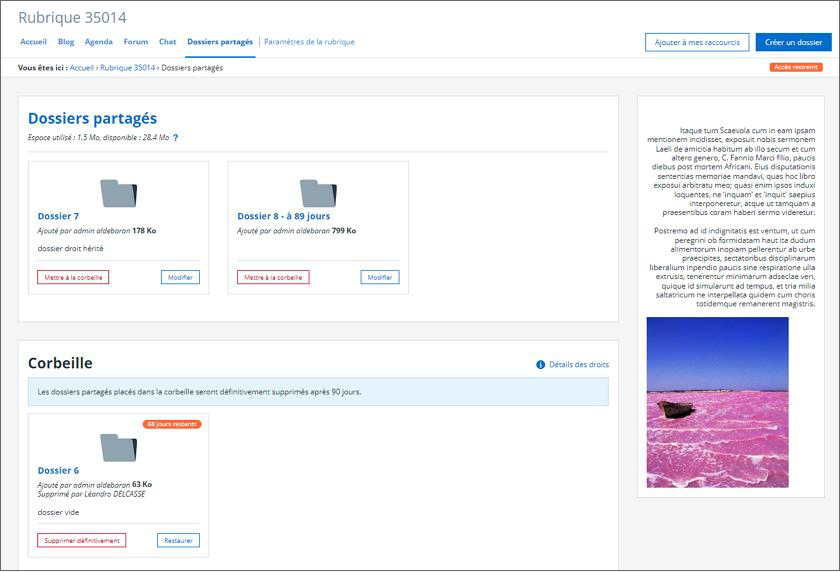Click Modifier on Dossier 8

coord(380,277)
